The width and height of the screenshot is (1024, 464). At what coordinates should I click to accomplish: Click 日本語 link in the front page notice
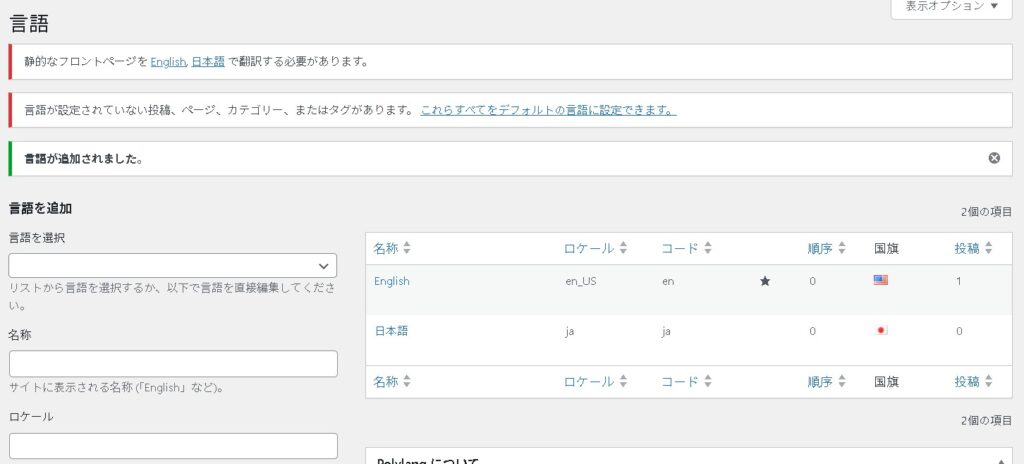(x=207, y=62)
